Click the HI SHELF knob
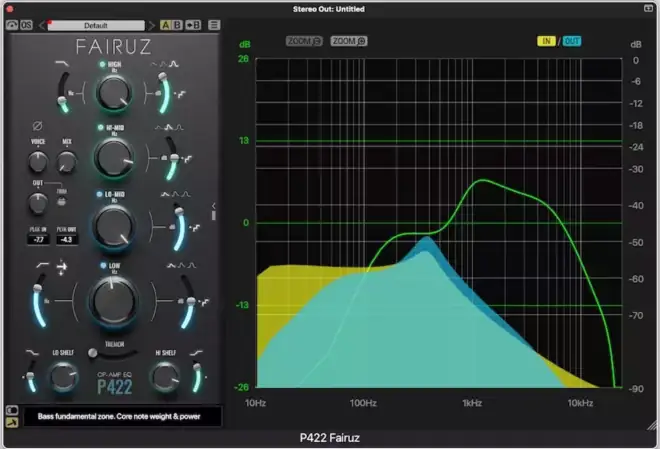Screen dimensions: 660x449 165,376
